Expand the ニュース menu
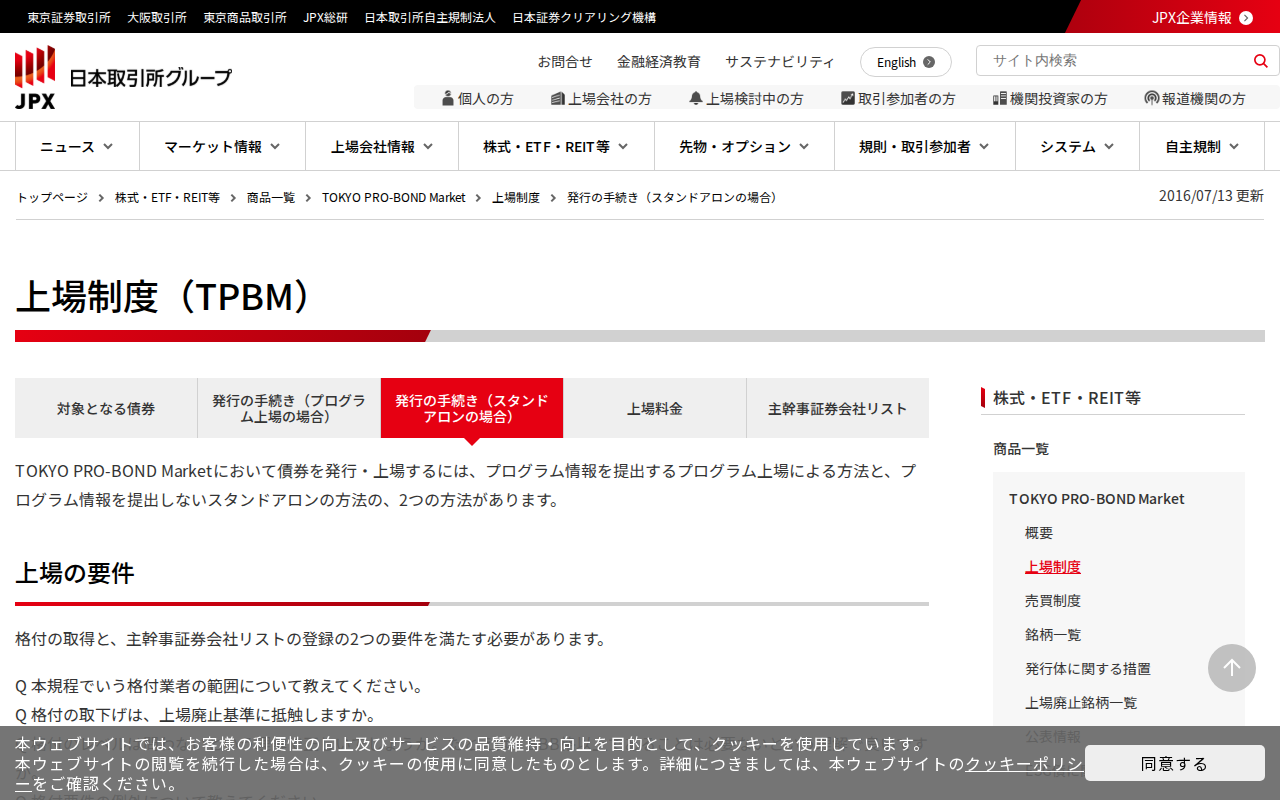 [x=77, y=146]
